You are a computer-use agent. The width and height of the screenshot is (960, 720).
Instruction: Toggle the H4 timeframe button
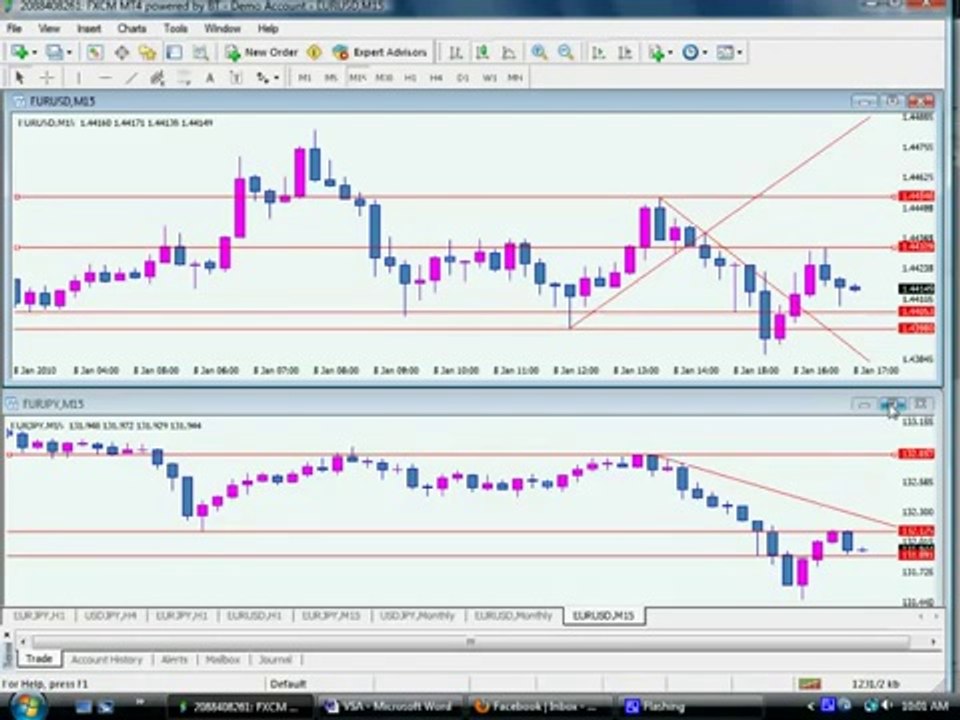(x=436, y=78)
